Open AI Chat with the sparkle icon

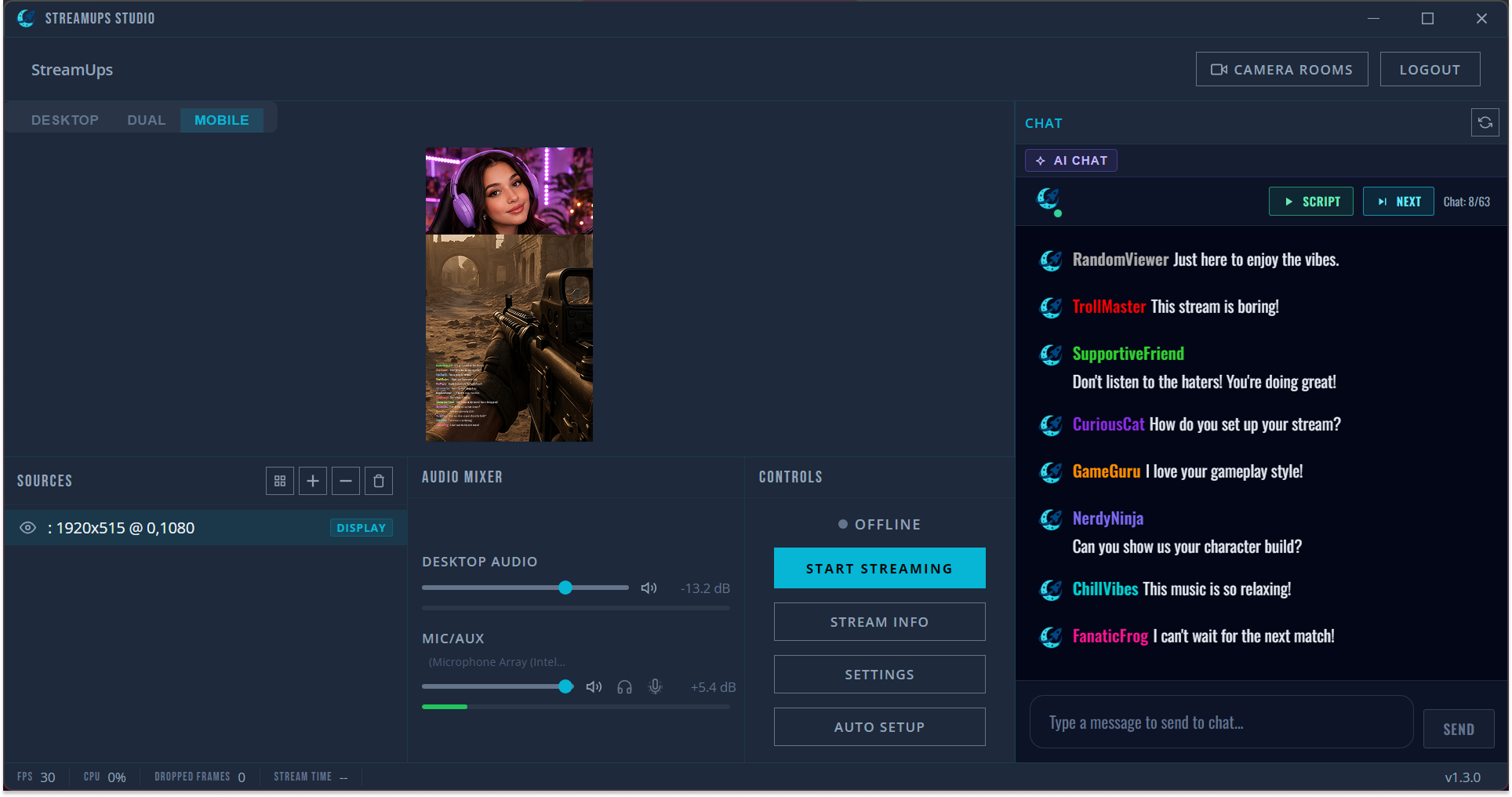(x=1041, y=160)
